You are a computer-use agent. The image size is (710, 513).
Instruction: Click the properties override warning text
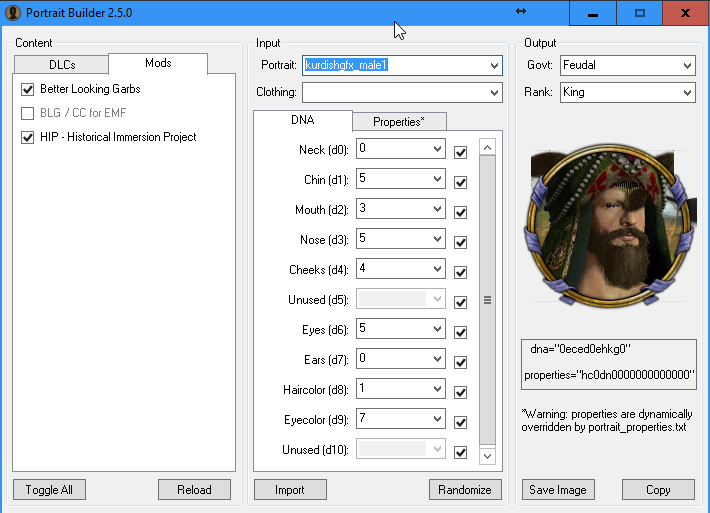point(607,421)
